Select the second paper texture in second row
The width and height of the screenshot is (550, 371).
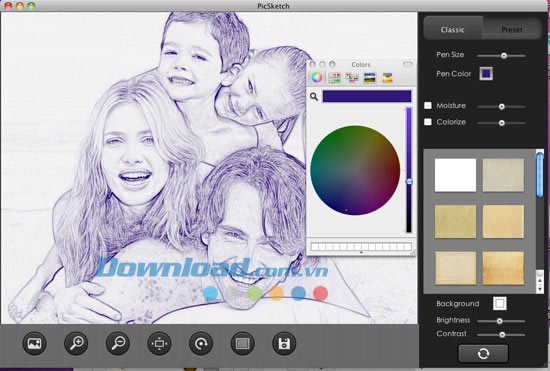coord(503,222)
